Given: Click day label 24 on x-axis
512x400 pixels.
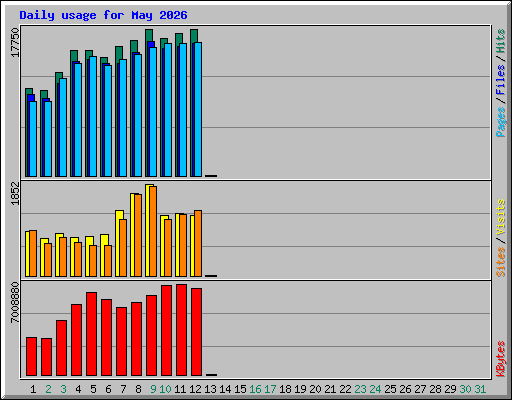Looking at the screenshot, I should coord(375,389).
